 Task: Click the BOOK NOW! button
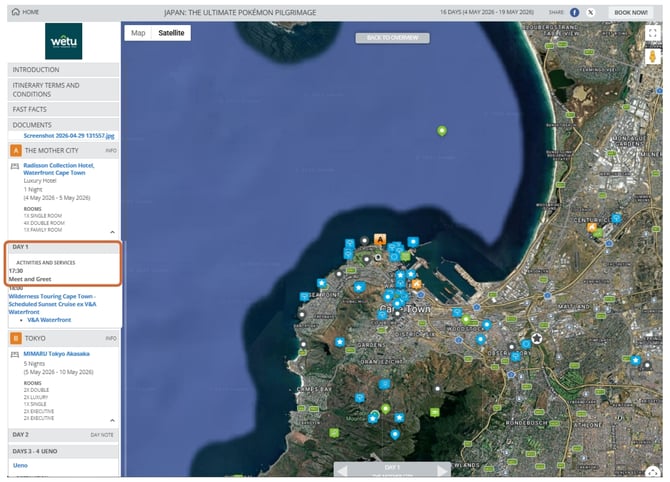[631, 12]
